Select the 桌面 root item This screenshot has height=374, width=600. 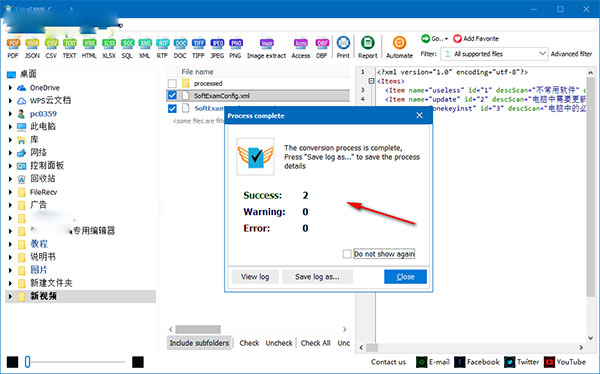pos(28,74)
